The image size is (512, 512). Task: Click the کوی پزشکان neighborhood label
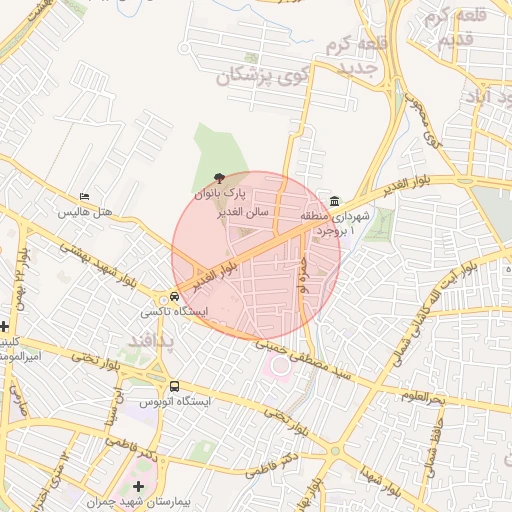click(262, 77)
